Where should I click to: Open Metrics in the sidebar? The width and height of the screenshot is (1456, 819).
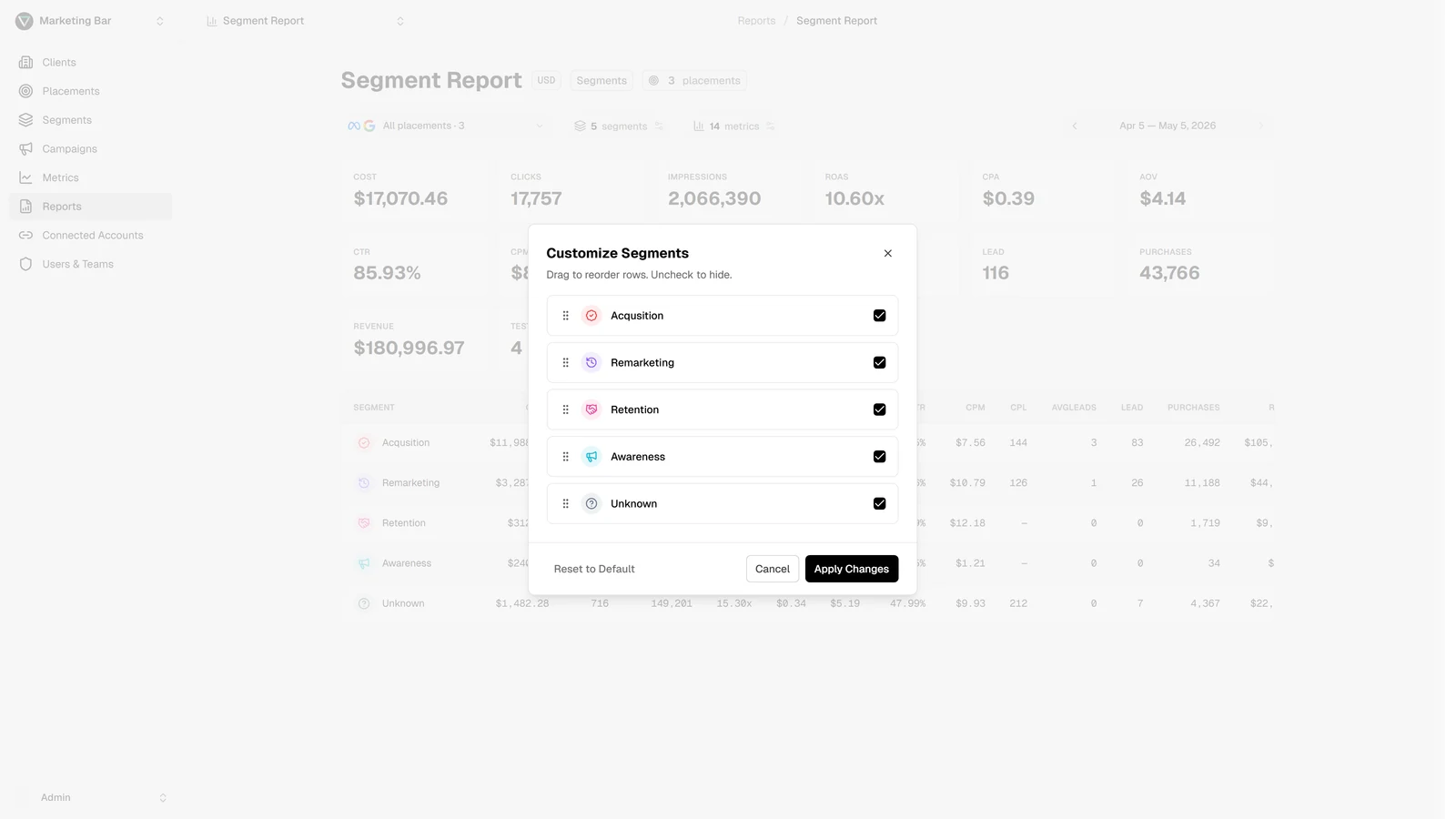91,177
